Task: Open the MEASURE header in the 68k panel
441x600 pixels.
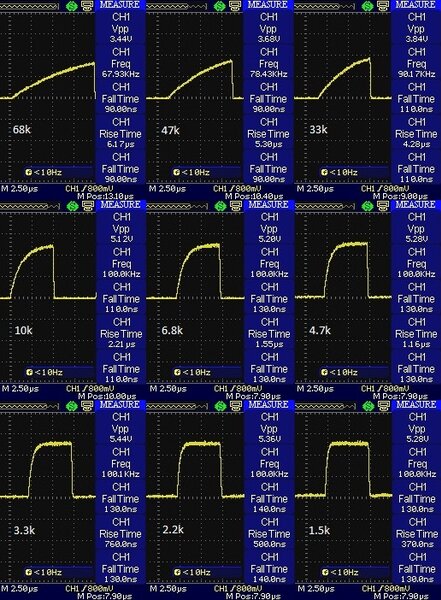Action: tap(120, 5)
